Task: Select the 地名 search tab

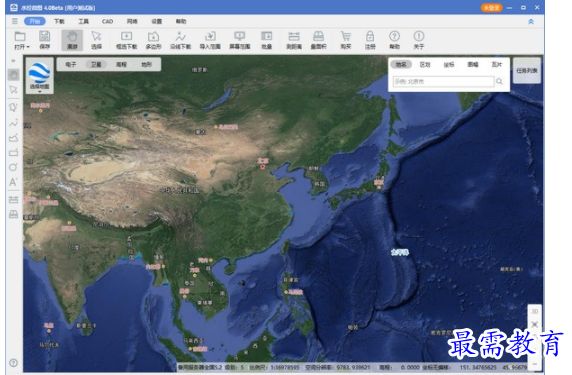Action: (401, 64)
